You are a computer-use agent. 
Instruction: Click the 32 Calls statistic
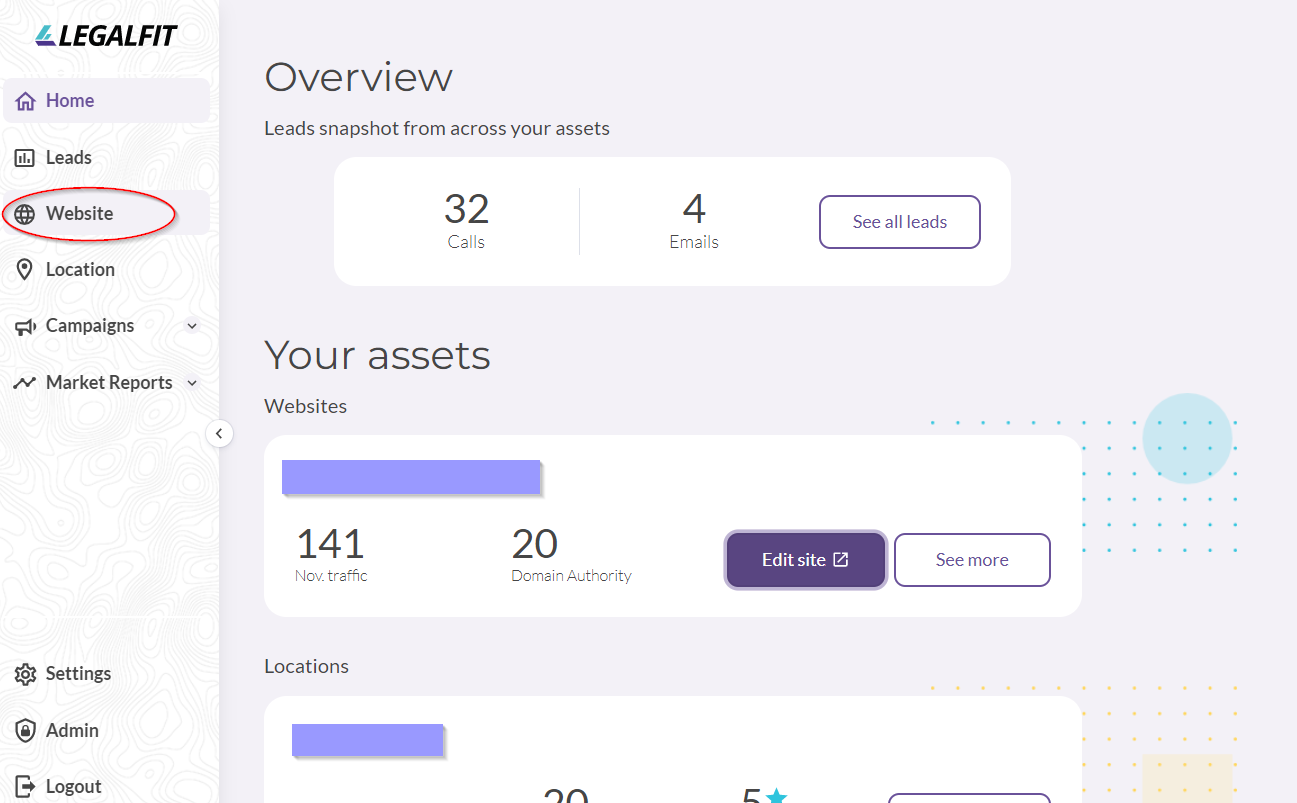[x=466, y=221]
